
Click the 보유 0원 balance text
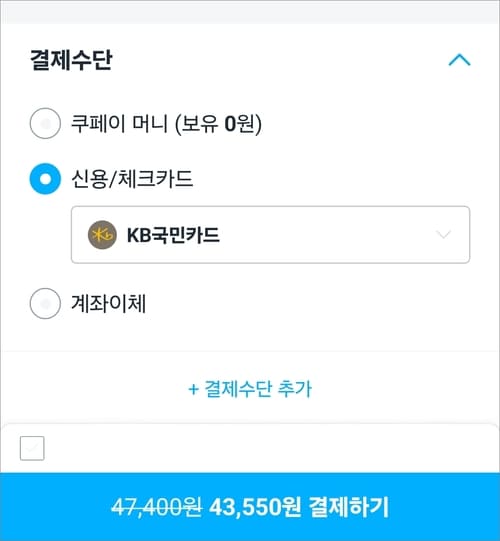tap(218, 124)
